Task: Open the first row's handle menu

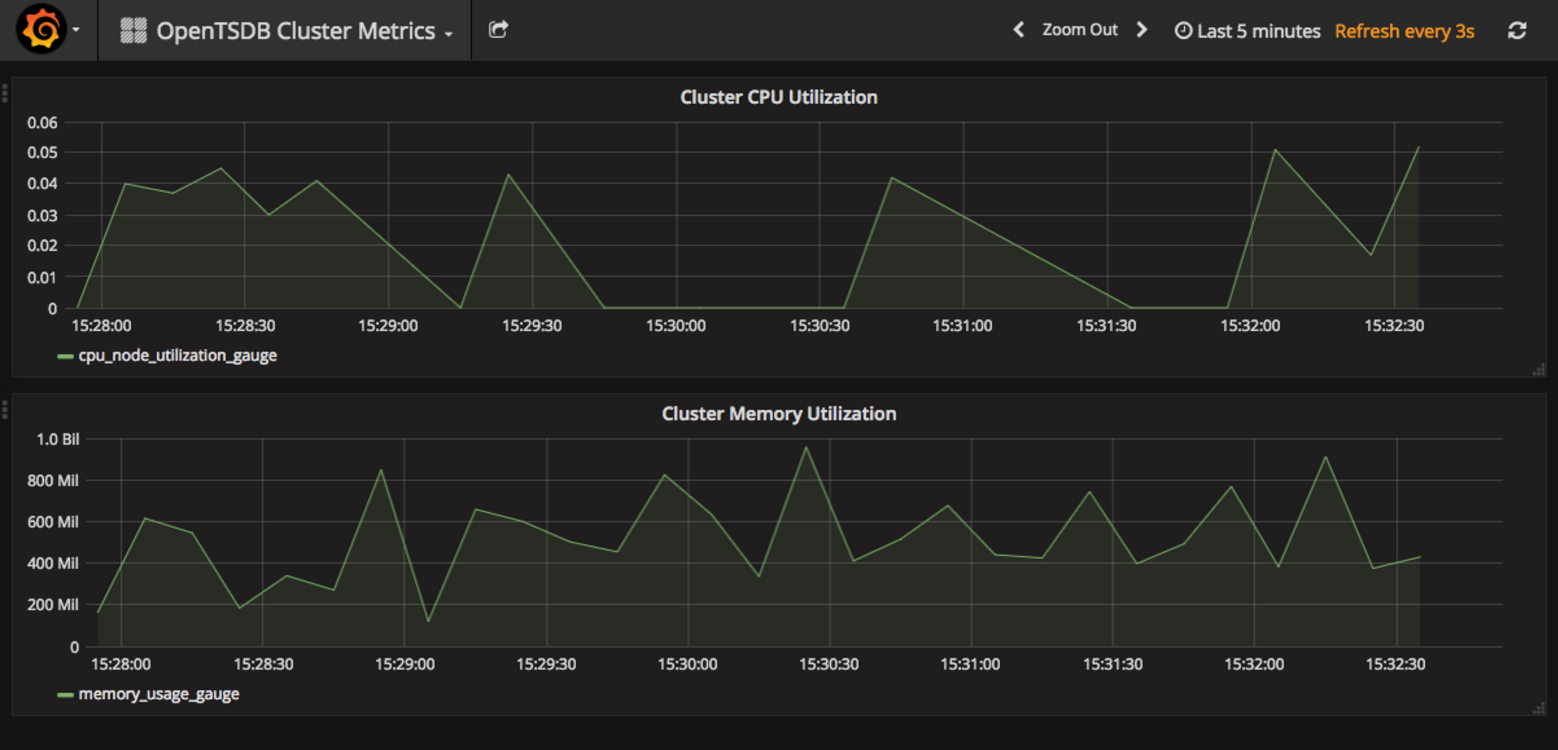Action: click(5, 94)
